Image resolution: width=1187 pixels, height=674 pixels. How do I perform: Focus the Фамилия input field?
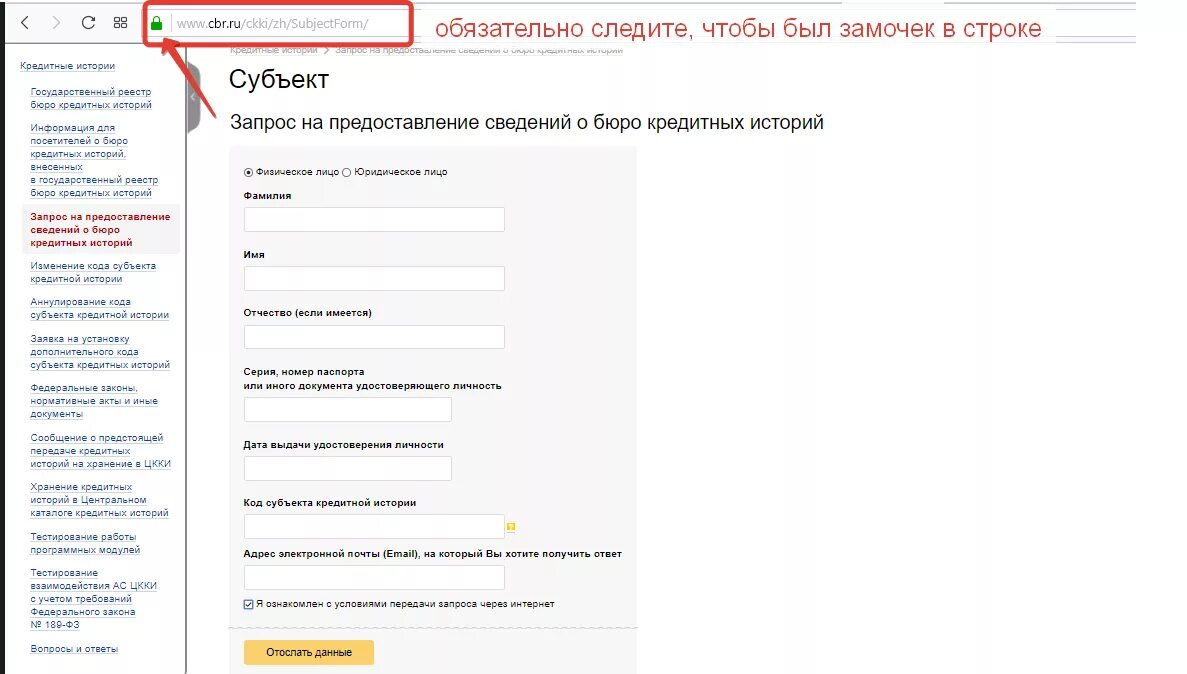pyautogui.click(x=374, y=220)
